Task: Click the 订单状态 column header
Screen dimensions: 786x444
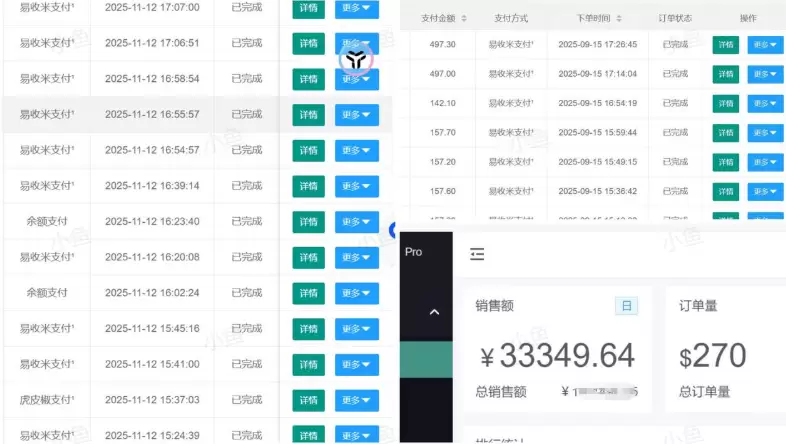Action: click(x=675, y=18)
